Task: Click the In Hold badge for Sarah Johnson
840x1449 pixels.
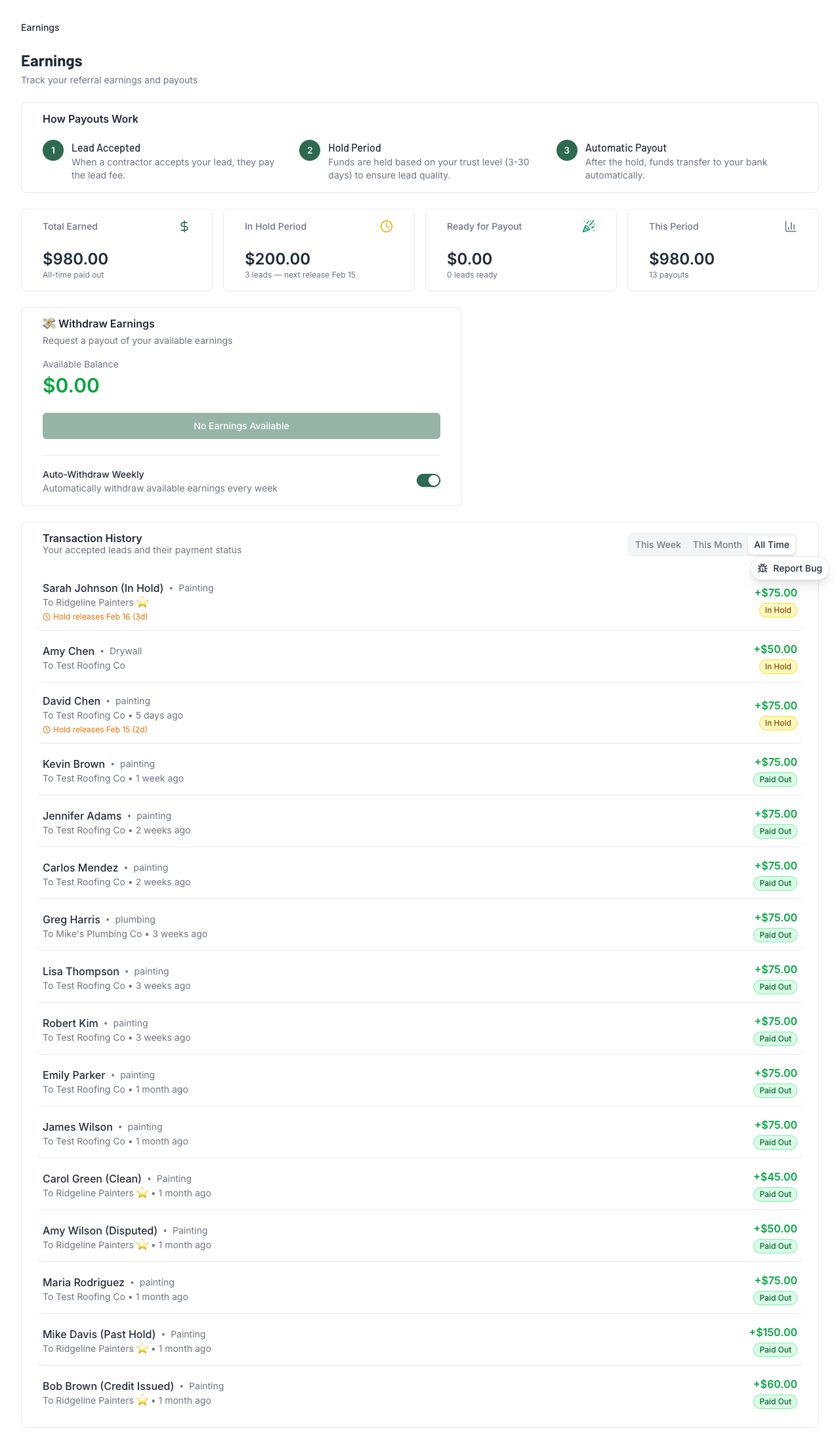Action: 778,610
